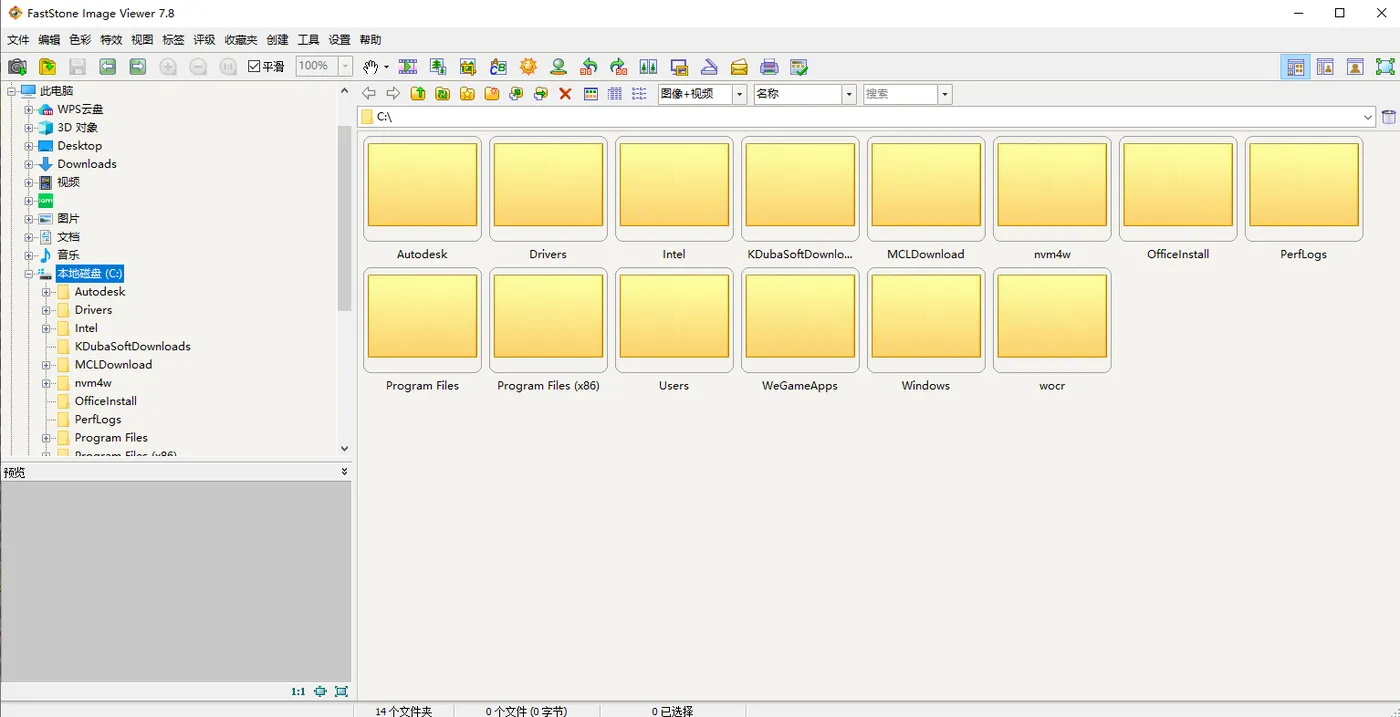Switch to thumbnails view icon
This screenshot has width=1400, height=717.
click(591, 94)
